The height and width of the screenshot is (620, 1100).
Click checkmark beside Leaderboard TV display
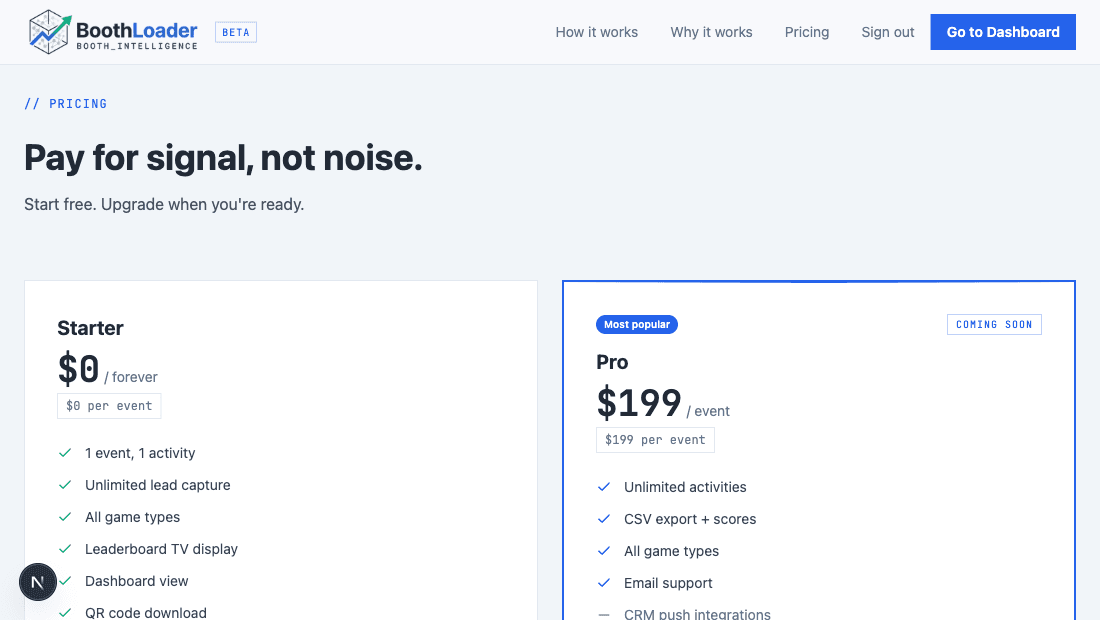[65, 549]
